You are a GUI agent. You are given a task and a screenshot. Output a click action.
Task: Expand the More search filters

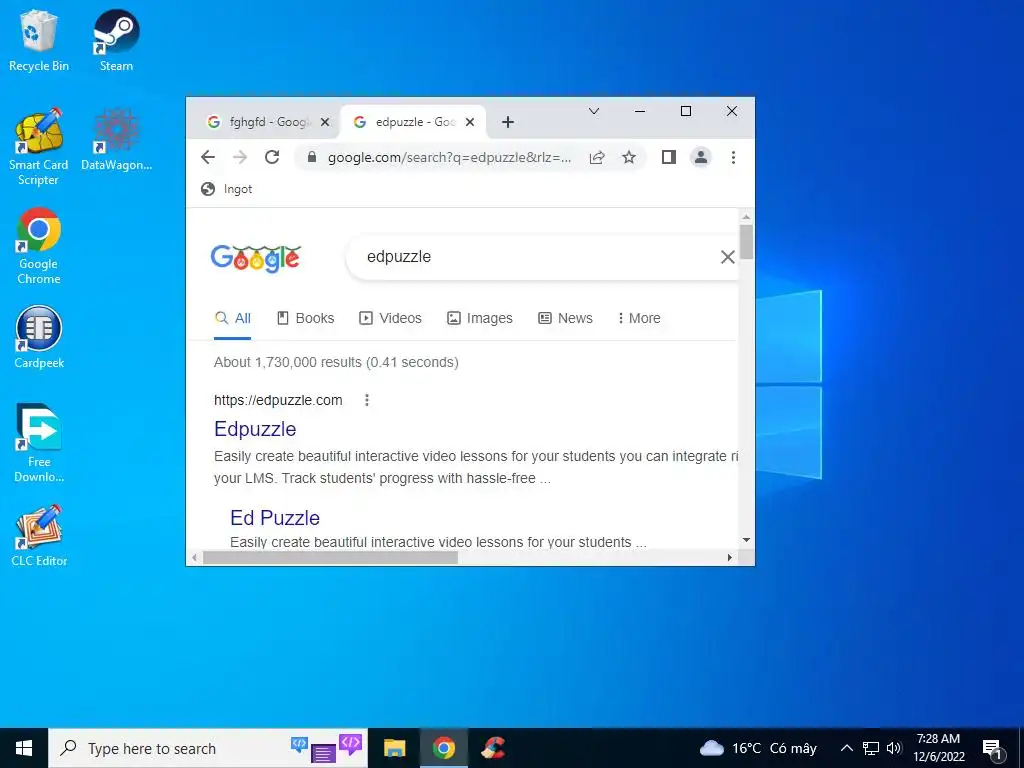[639, 318]
